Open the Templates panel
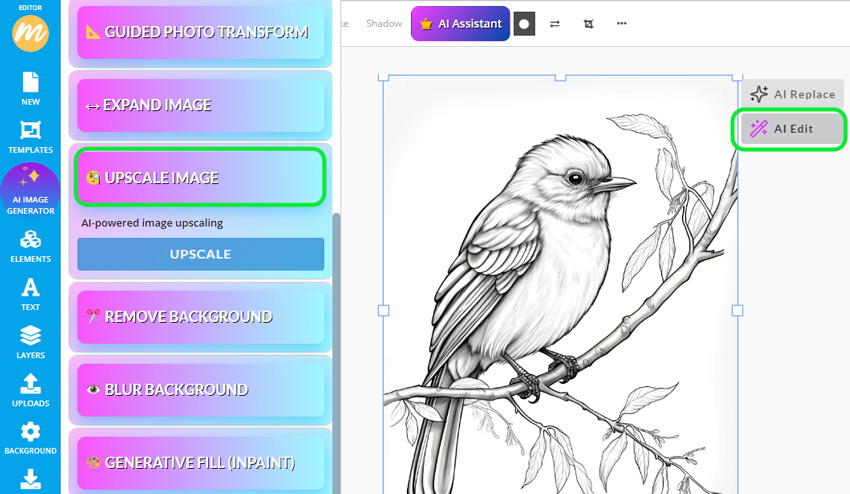The image size is (850, 494). [x=30, y=137]
